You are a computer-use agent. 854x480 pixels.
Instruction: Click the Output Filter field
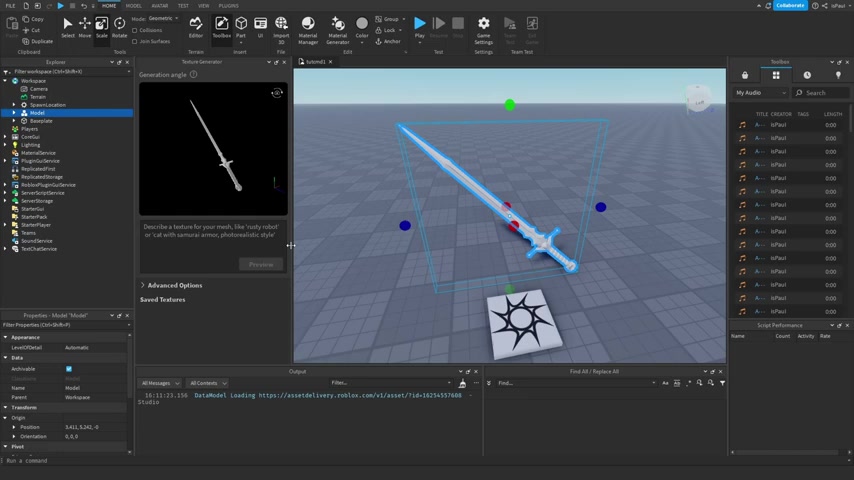coord(391,383)
